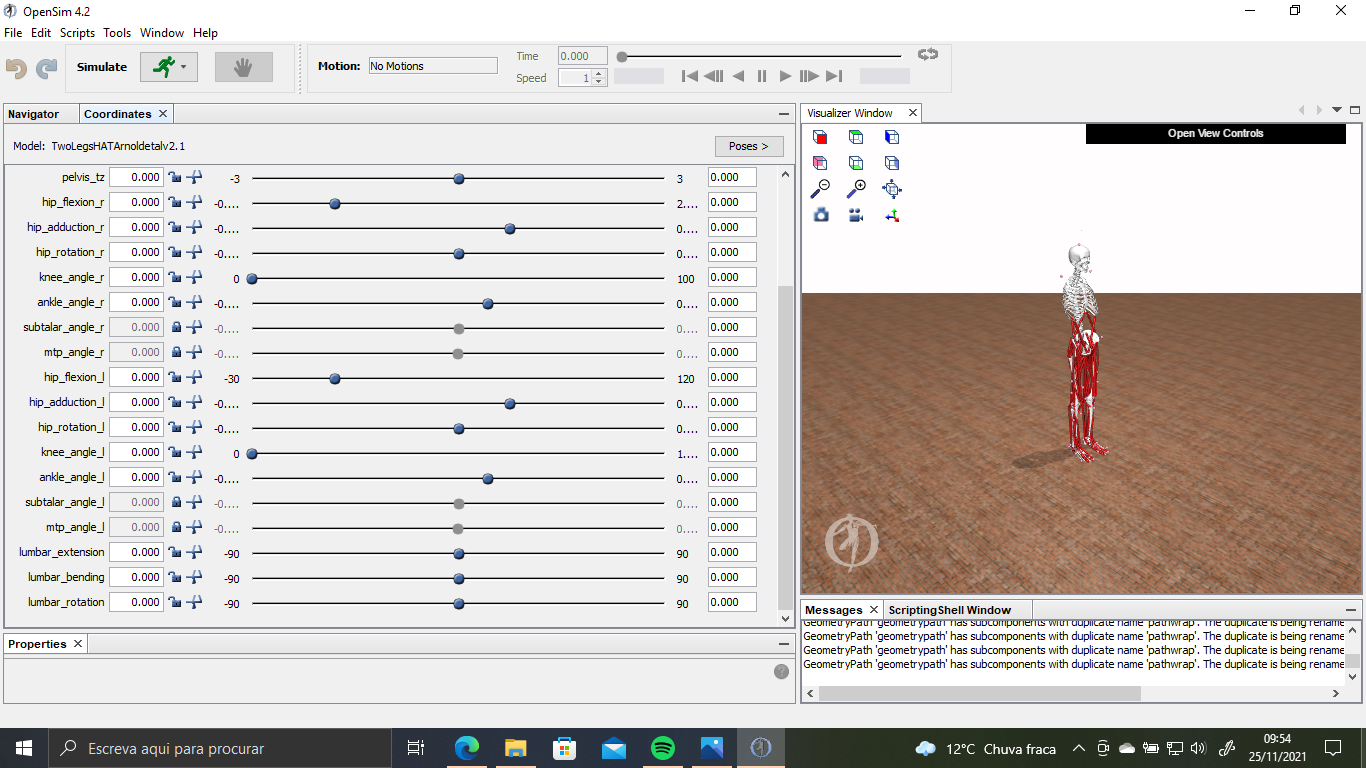Toggle the axes display icon
The width and height of the screenshot is (1366, 768).
[x=892, y=214]
